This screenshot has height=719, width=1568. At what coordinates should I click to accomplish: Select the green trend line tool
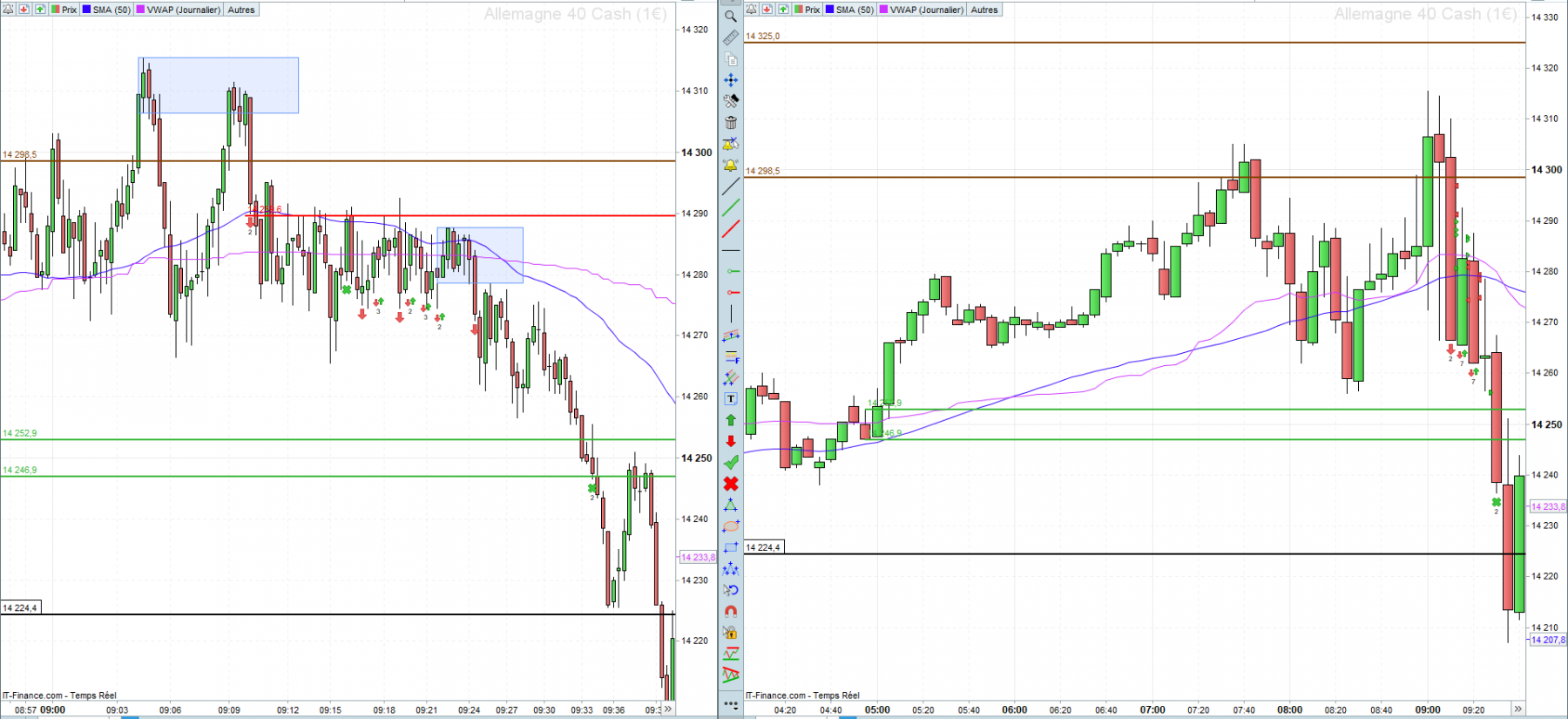pos(731,207)
